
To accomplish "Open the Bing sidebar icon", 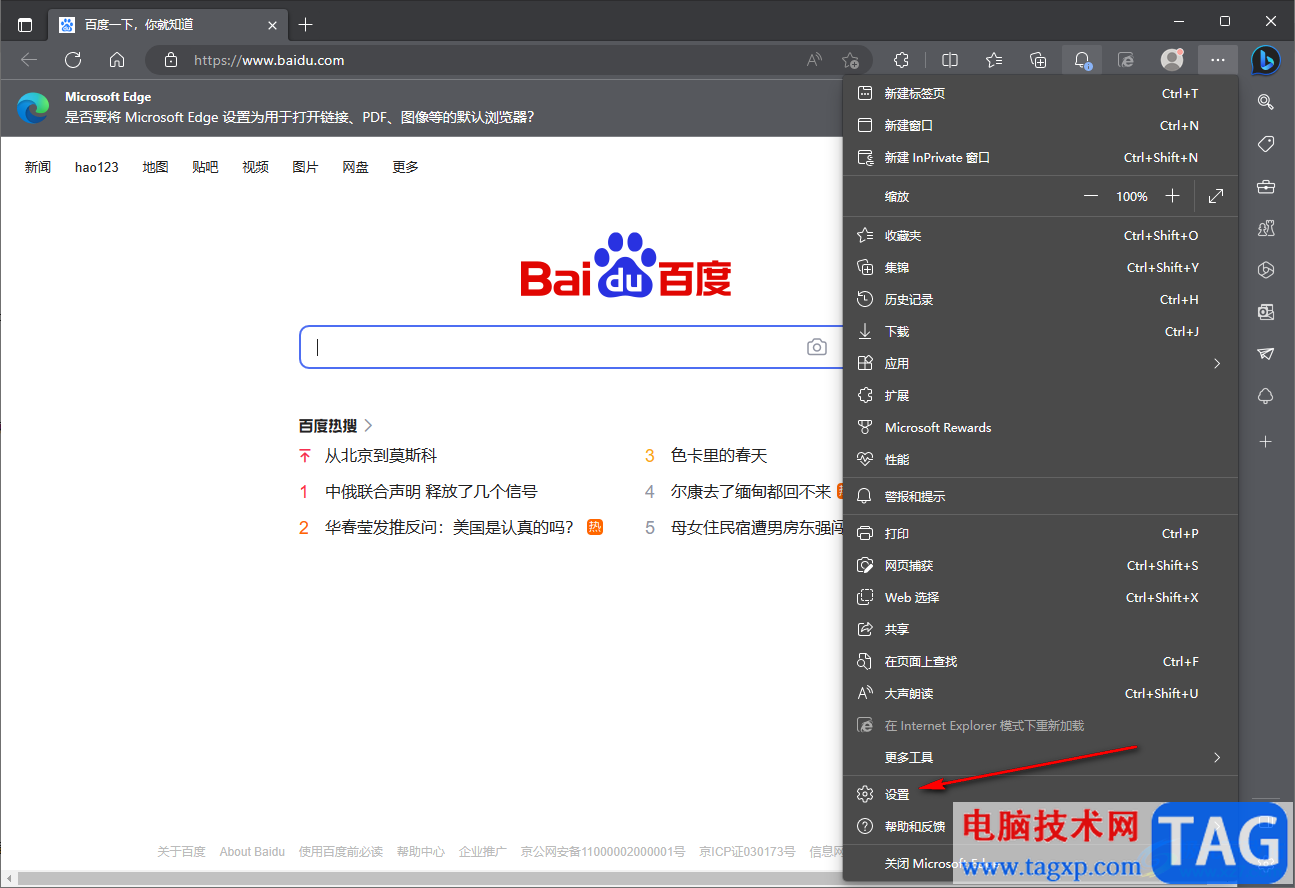I will (1265, 60).
